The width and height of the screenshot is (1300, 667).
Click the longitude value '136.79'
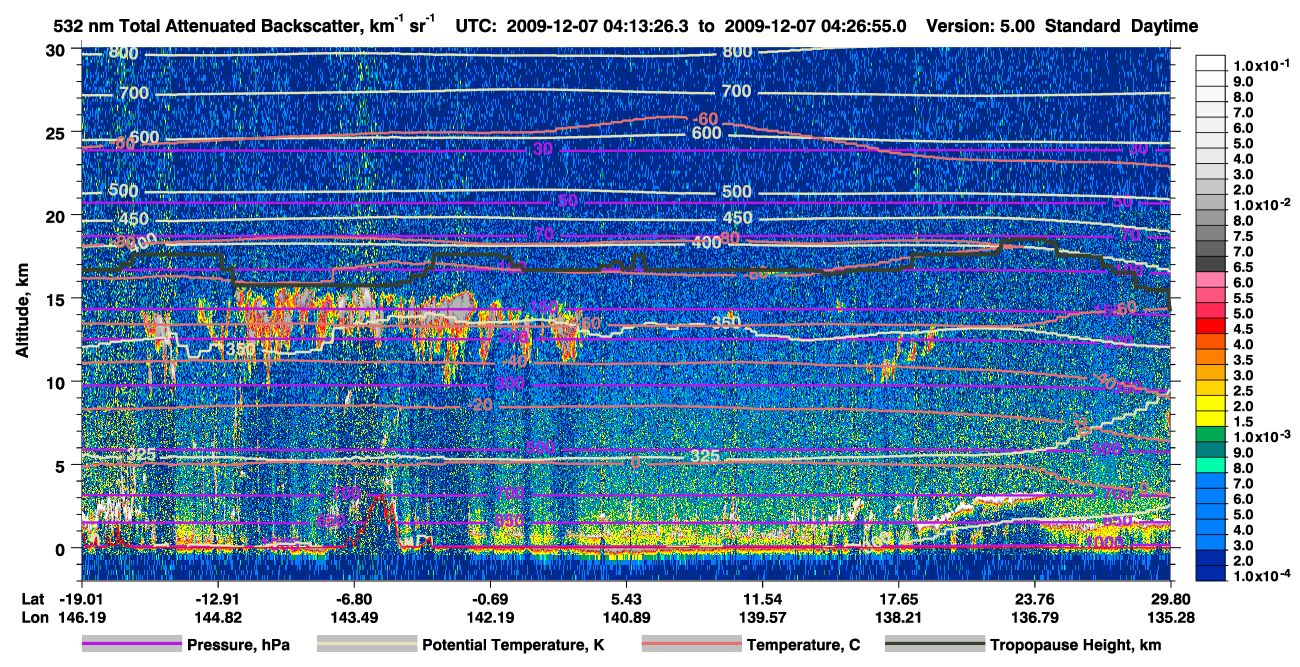click(x=1034, y=618)
